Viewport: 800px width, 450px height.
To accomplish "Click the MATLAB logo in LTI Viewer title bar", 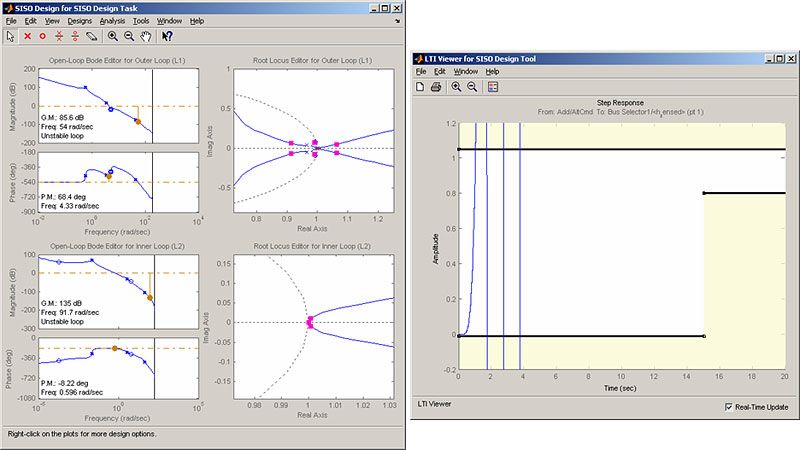I will coord(418,59).
